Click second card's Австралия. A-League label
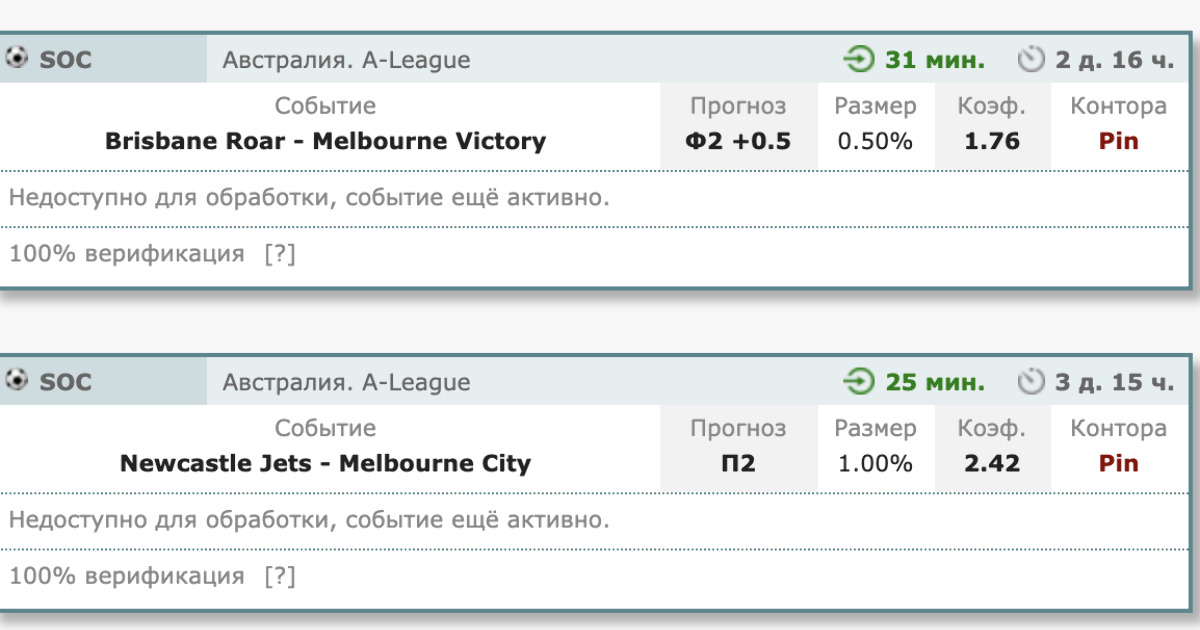The width and height of the screenshot is (1200, 630). click(346, 382)
